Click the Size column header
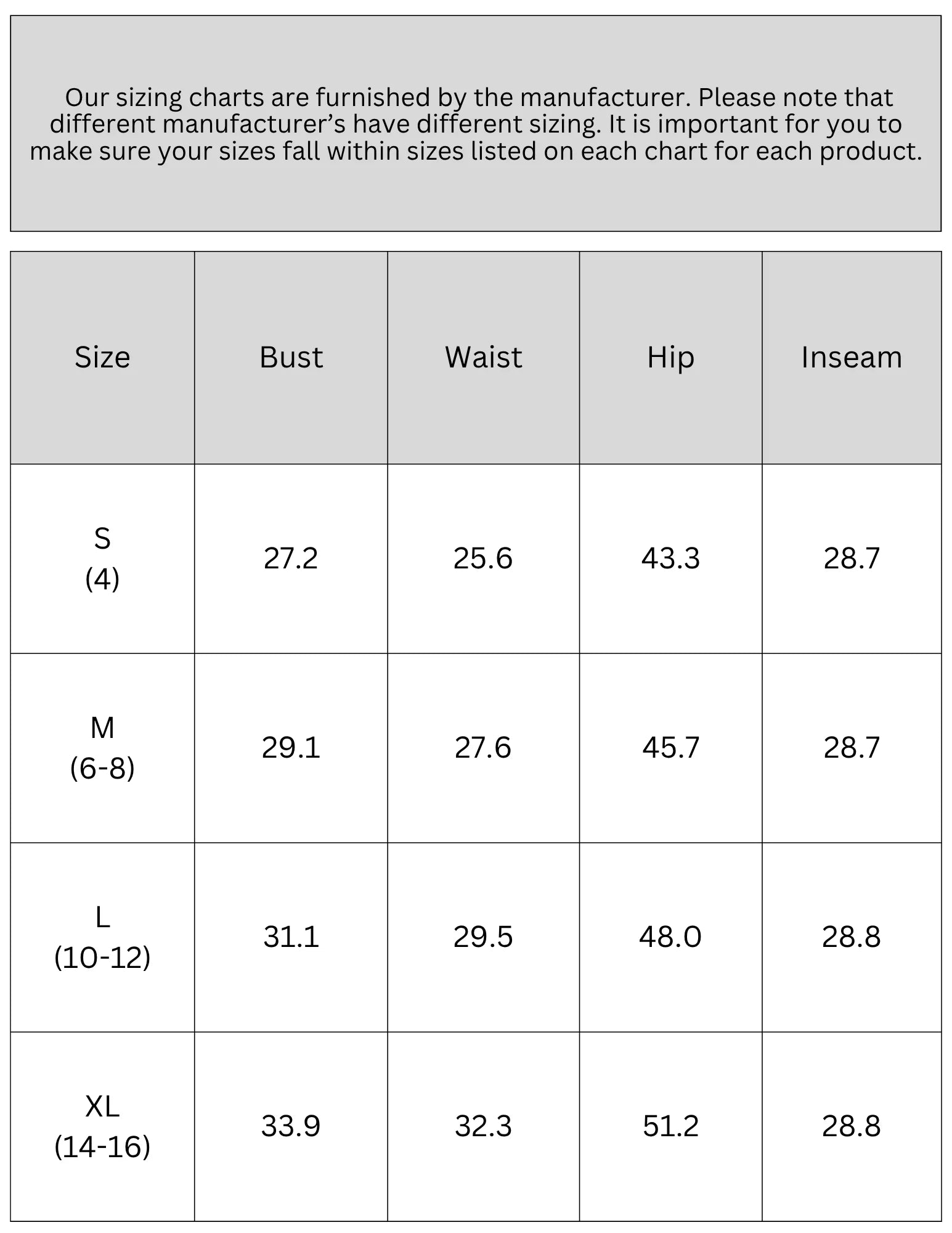 coord(102,358)
